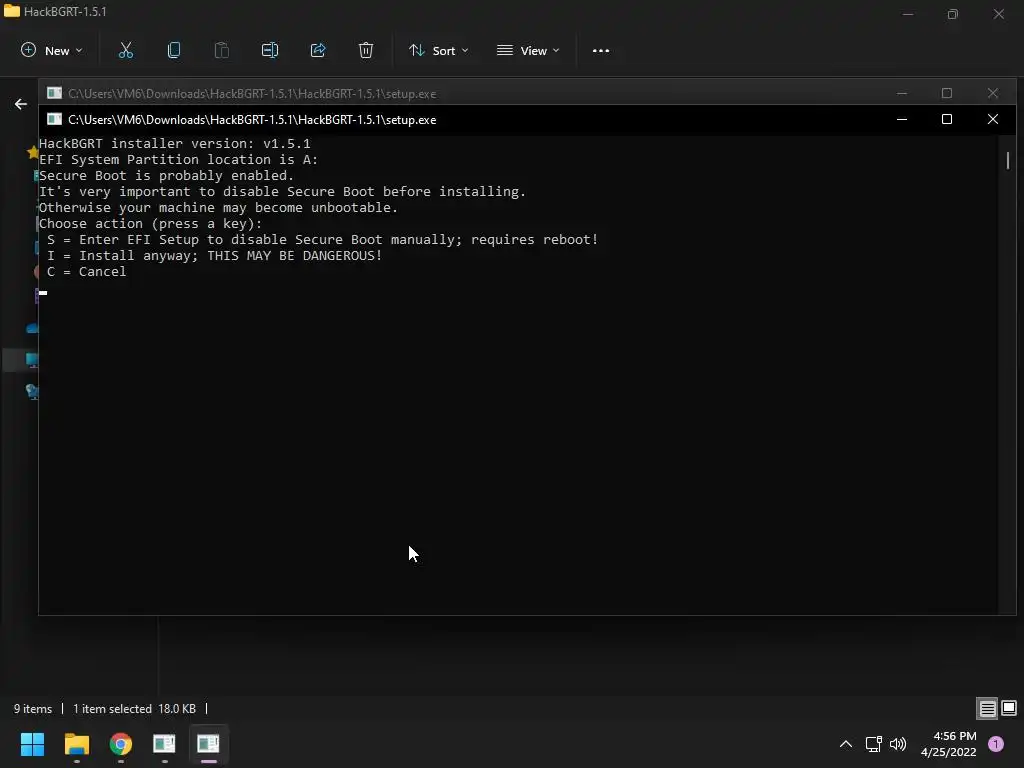Image resolution: width=1024 pixels, height=768 pixels.
Task: Click the Delete trash can icon
Action: [x=366, y=50]
